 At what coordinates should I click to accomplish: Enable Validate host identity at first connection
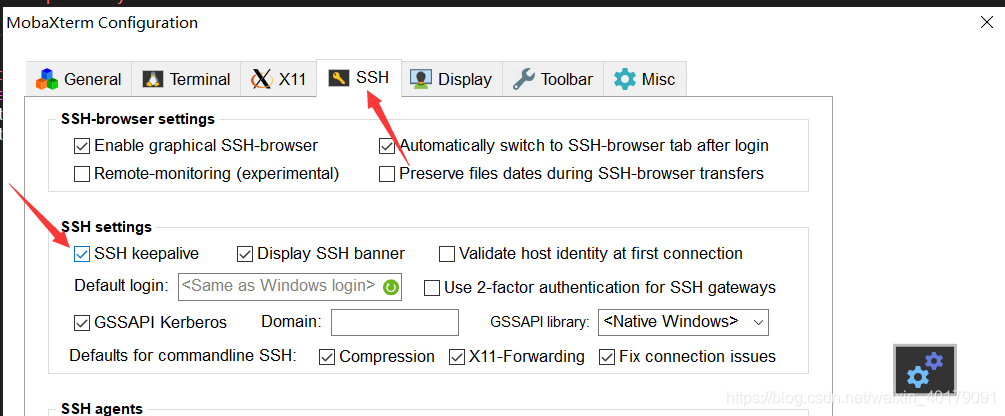tap(447, 254)
